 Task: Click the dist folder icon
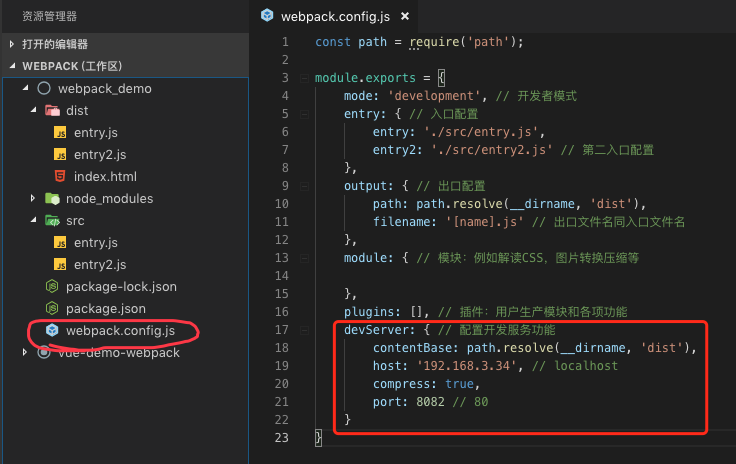click(x=52, y=111)
